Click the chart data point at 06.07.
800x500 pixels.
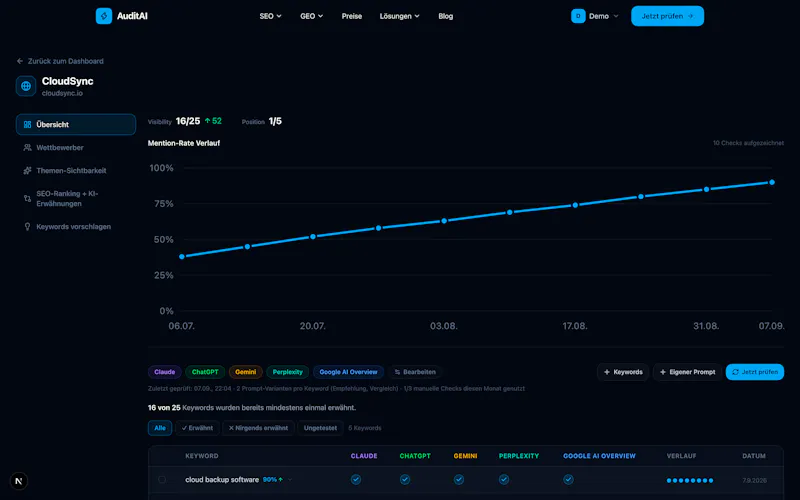pos(182,257)
